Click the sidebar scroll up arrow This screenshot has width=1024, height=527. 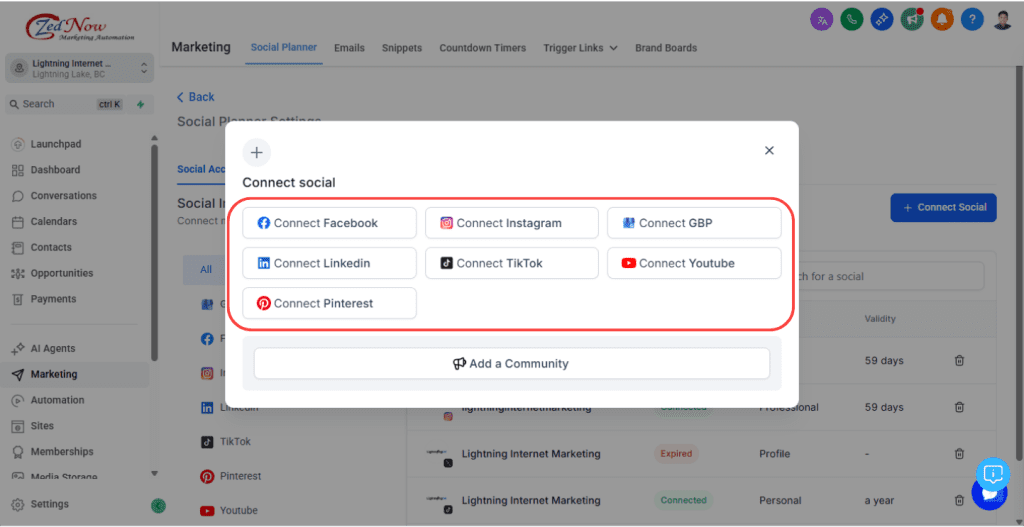[x=155, y=138]
